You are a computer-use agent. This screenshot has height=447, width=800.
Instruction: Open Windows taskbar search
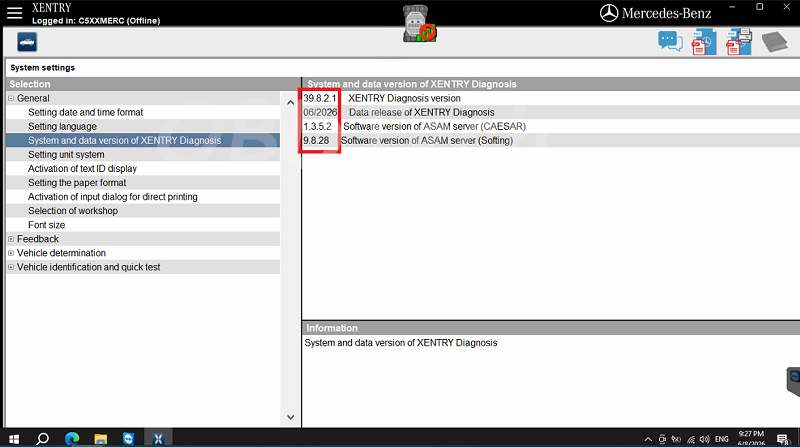tap(43, 439)
